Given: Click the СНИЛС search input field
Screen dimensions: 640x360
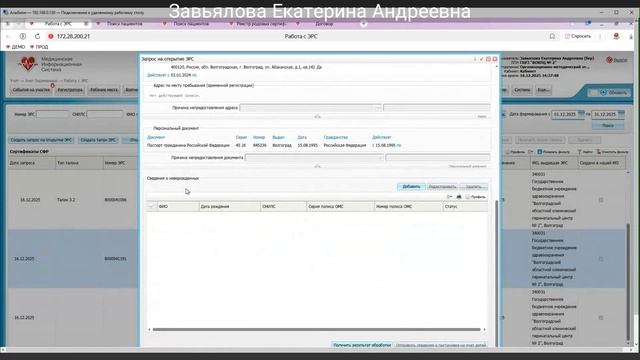Looking at the screenshot, I should pyautogui.click(x=104, y=114).
